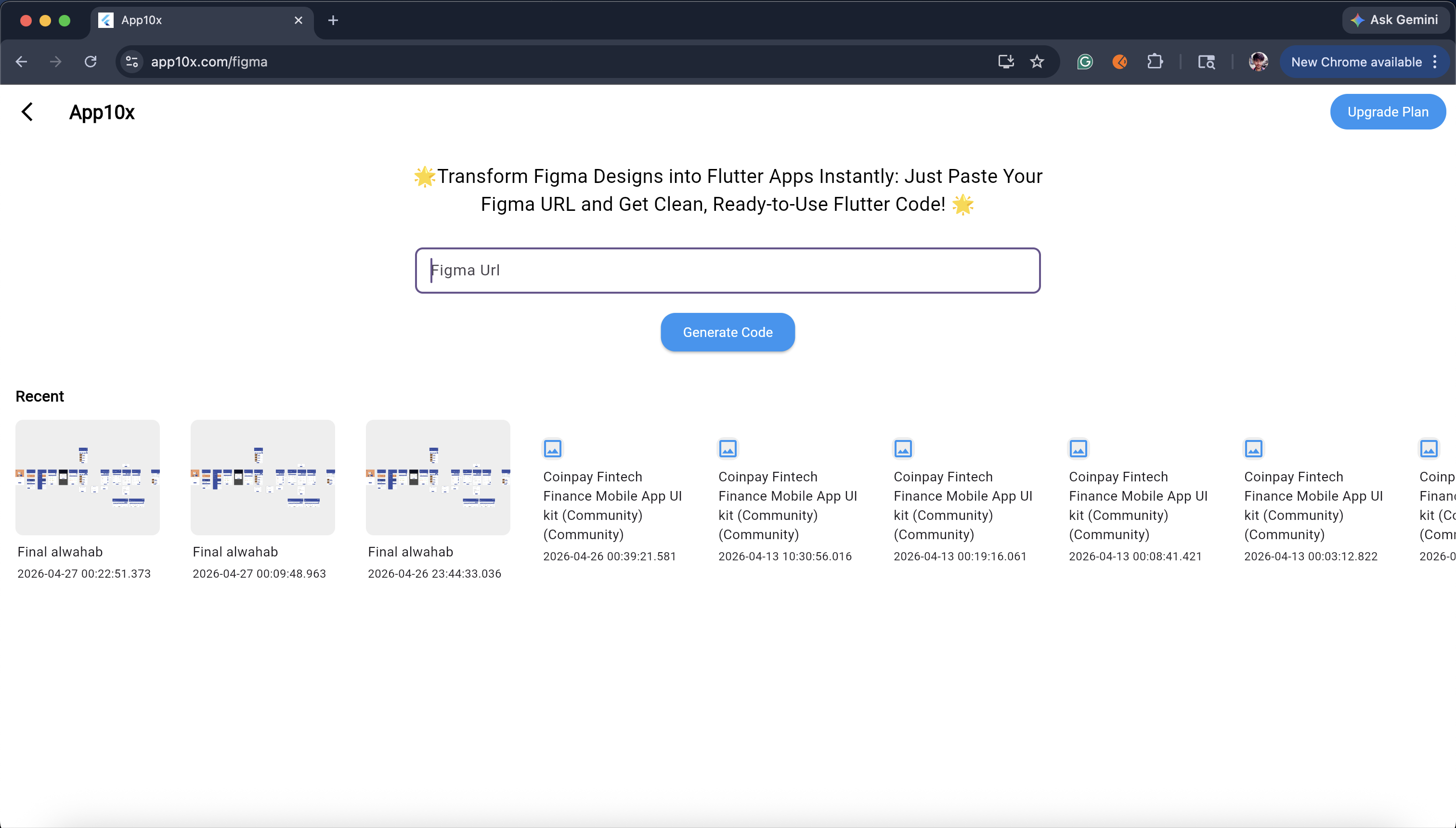The height and width of the screenshot is (828, 1456).
Task: Open a new browser tab
Action: pyautogui.click(x=333, y=21)
